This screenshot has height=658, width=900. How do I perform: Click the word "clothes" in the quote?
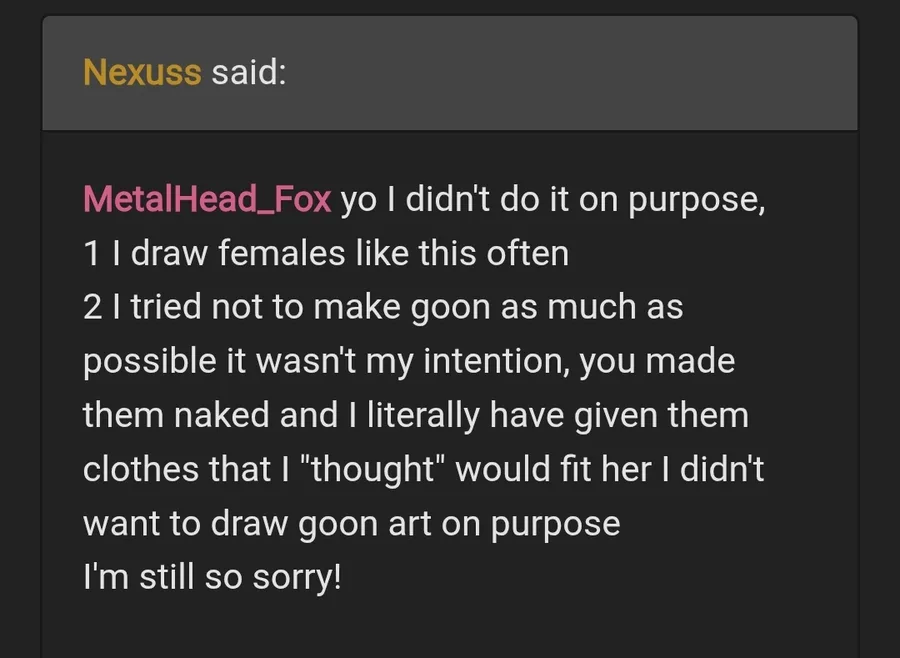(x=141, y=469)
